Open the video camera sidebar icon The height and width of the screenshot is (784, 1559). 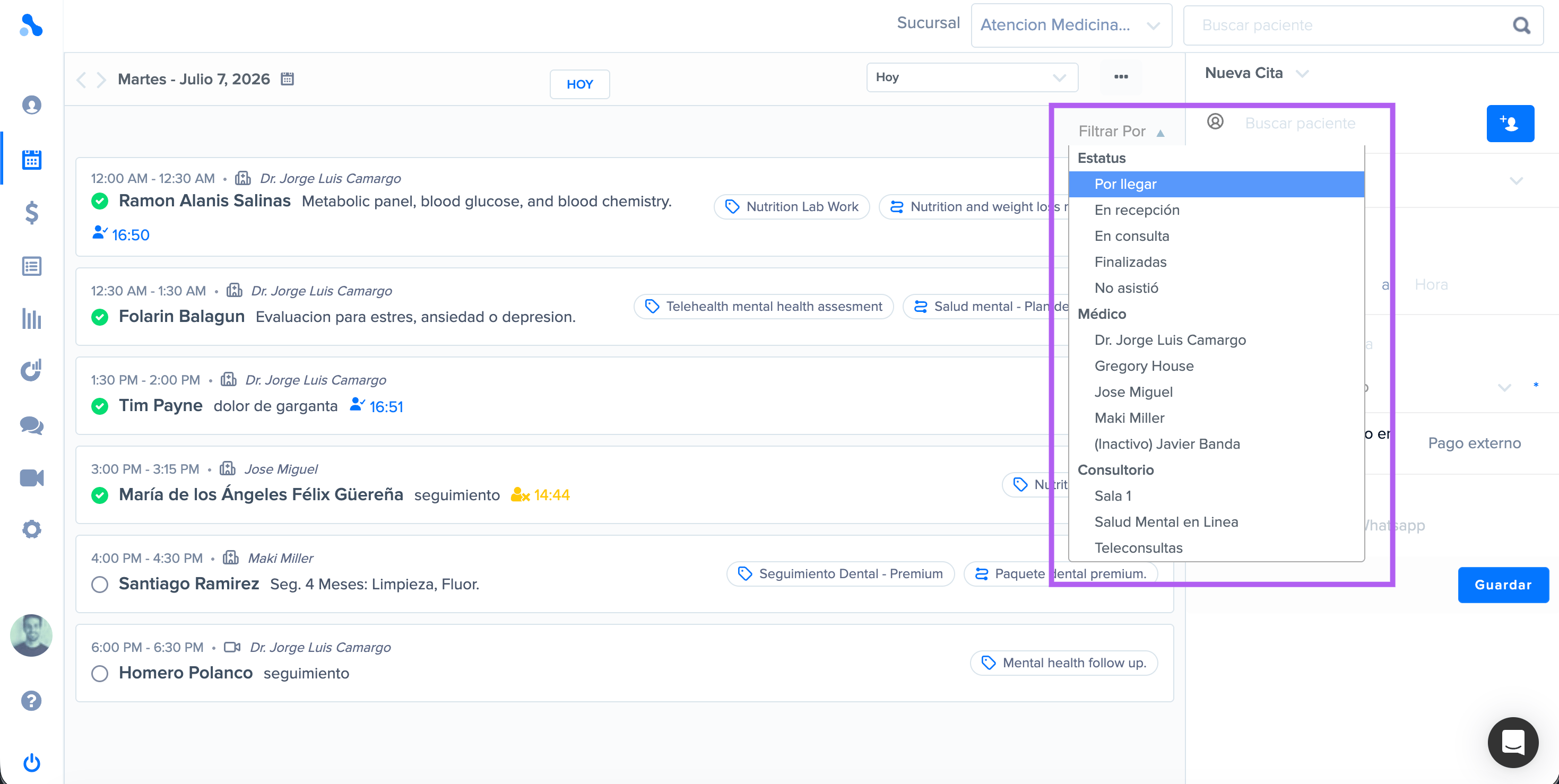coord(31,478)
